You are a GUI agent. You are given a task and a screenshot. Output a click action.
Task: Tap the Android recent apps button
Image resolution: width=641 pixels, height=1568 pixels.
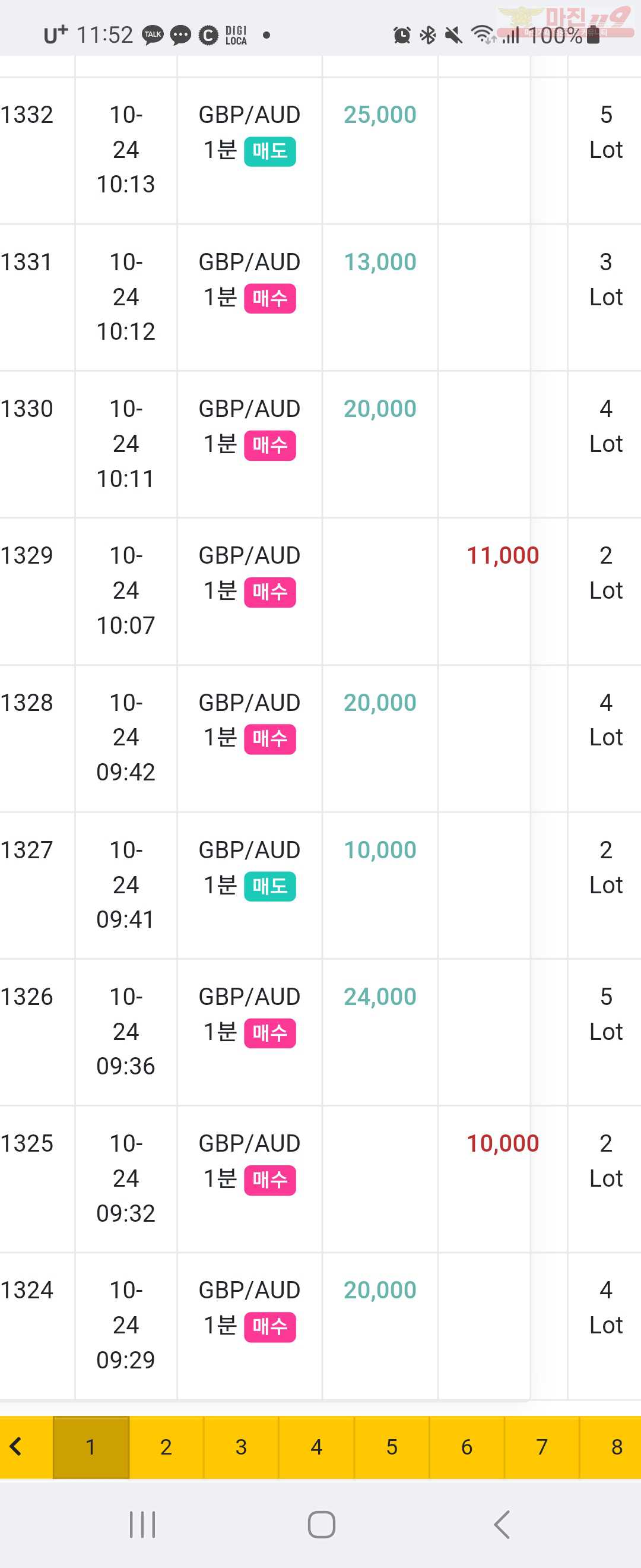click(x=143, y=1524)
